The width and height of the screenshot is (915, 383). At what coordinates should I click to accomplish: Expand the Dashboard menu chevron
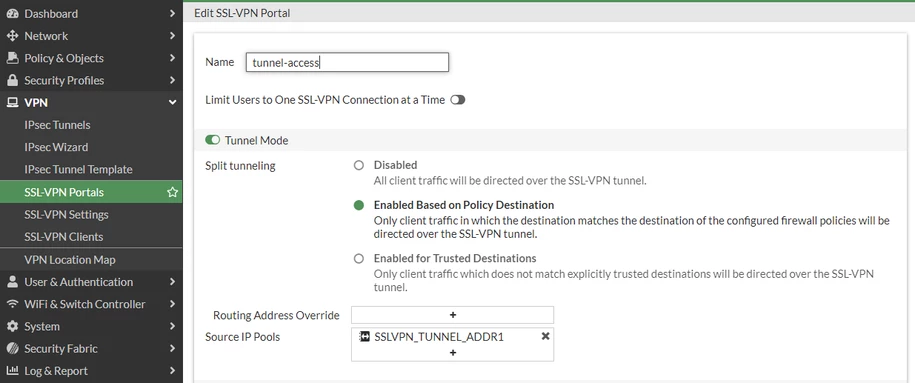tap(172, 13)
